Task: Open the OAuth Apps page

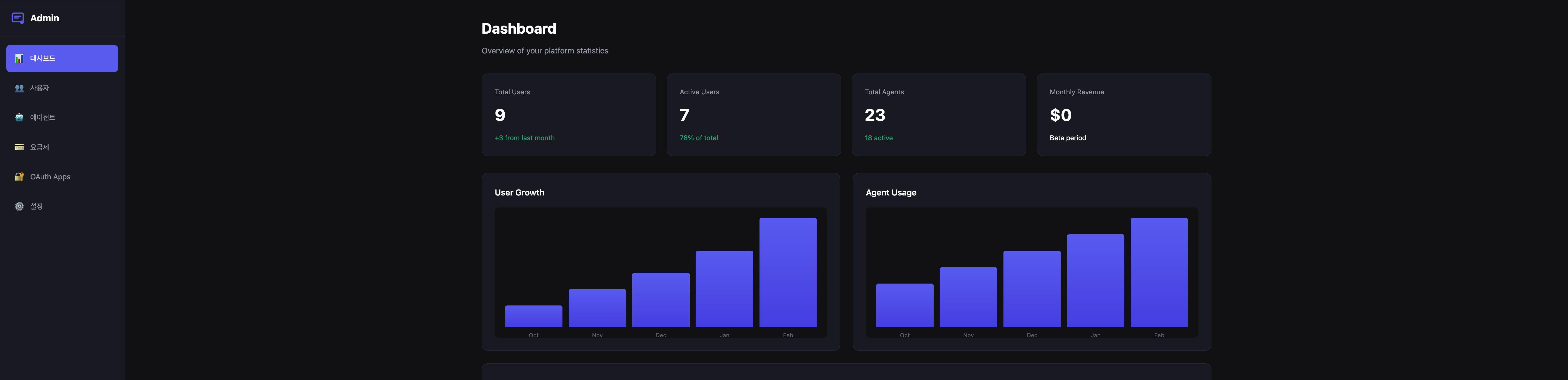Action: tap(50, 177)
